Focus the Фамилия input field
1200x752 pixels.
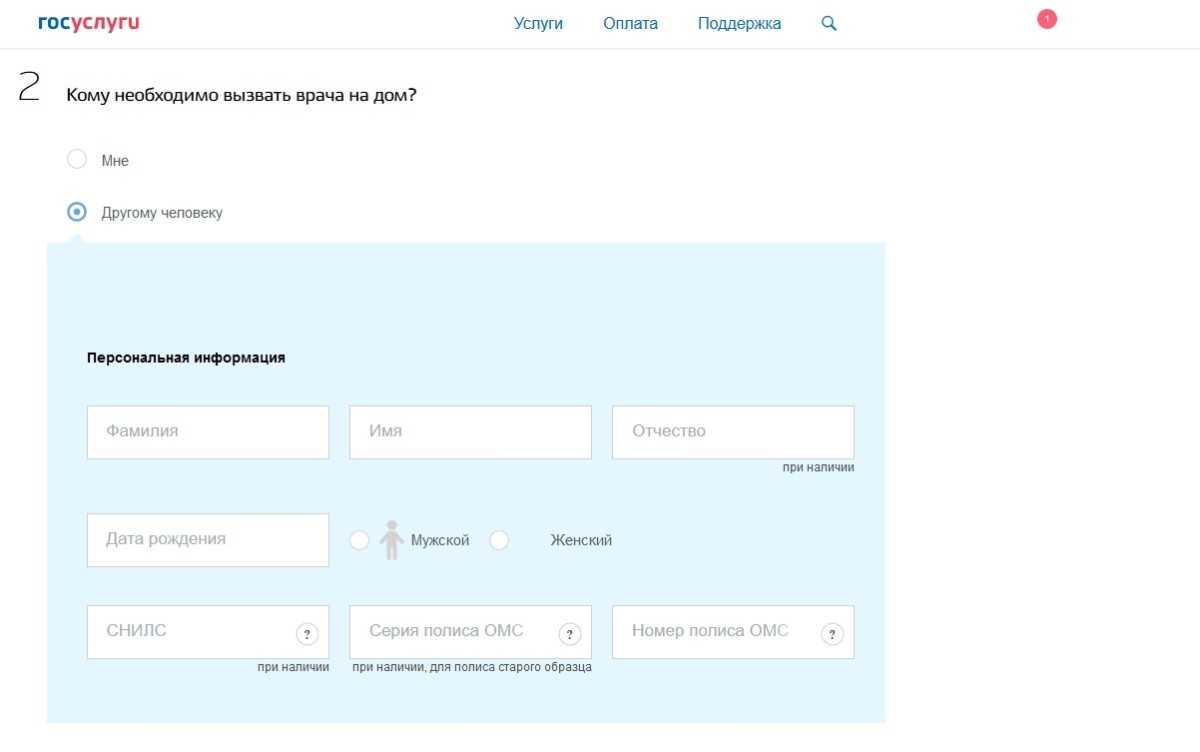[x=208, y=432]
